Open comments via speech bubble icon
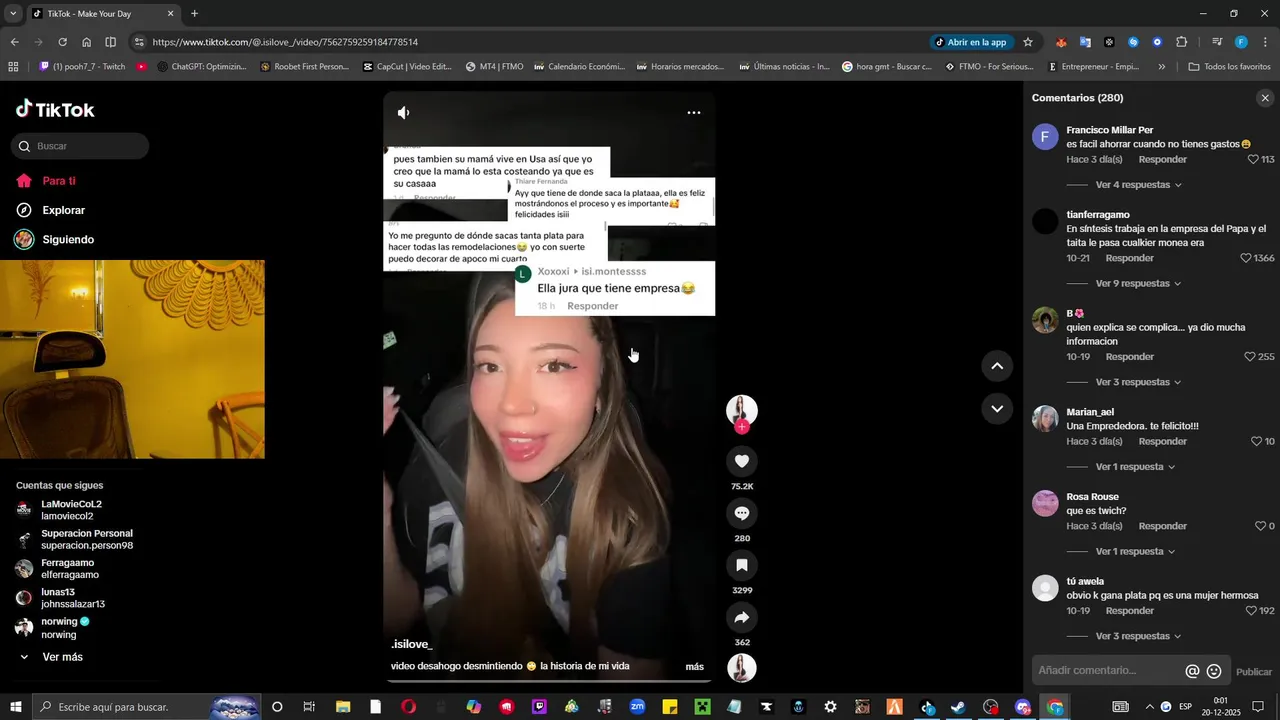Image resolution: width=1280 pixels, height=720 pixels. [x=742, y=513]
